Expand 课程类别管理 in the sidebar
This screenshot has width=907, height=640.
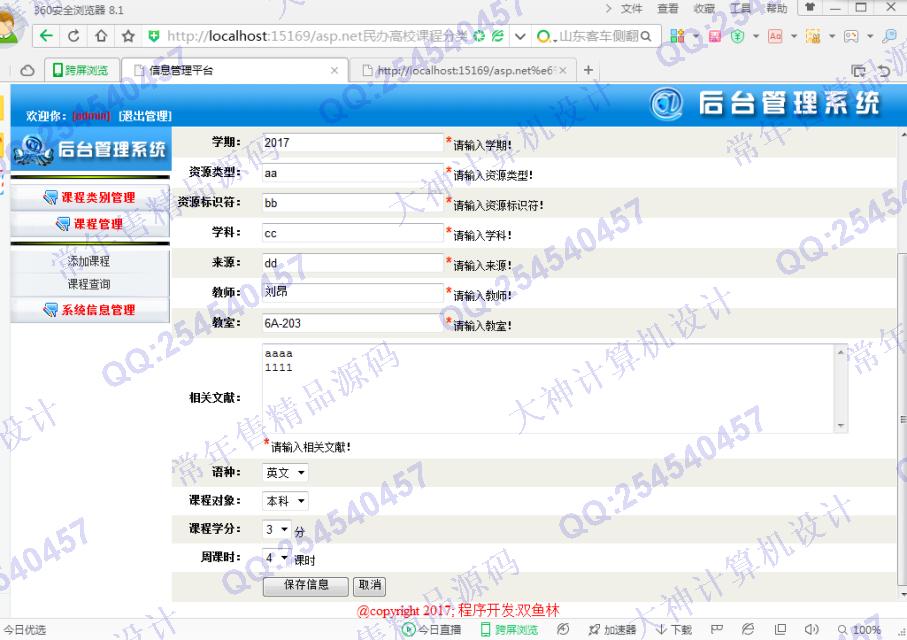90,197
